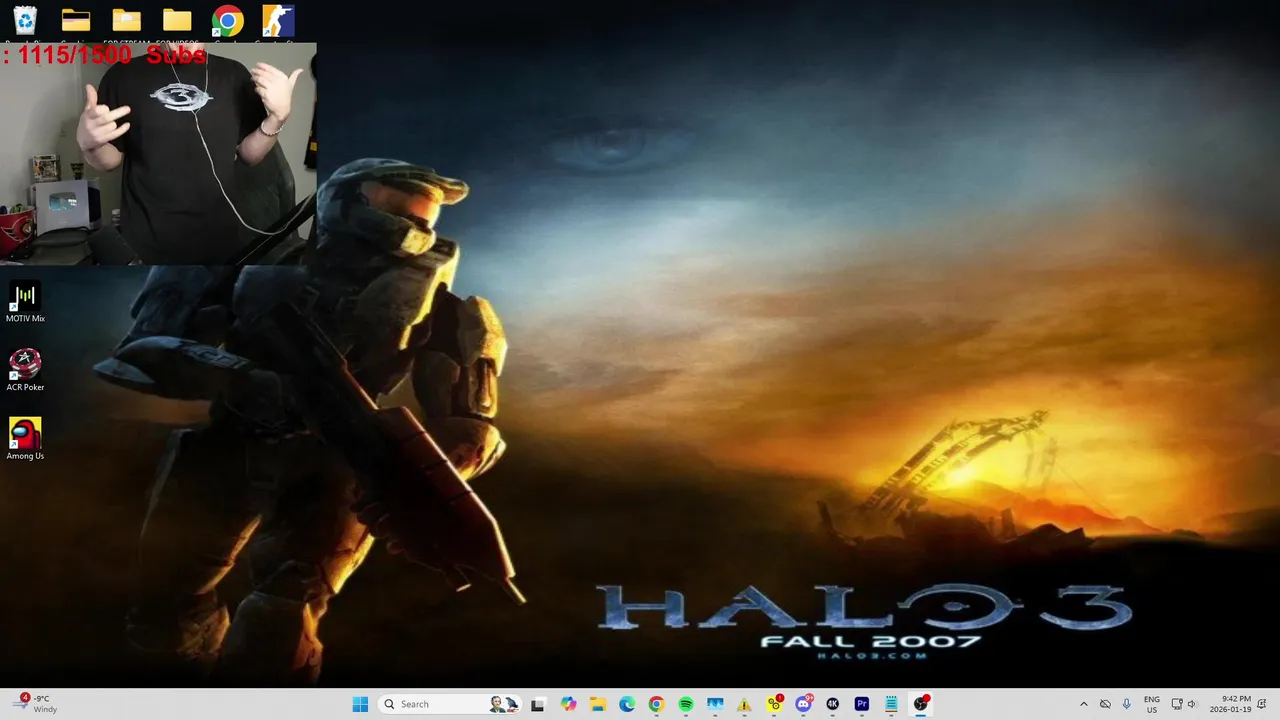Click the cloud sync off tray icon
The width and height of the screenshot is (1280, 720).
coord(1105,704)
